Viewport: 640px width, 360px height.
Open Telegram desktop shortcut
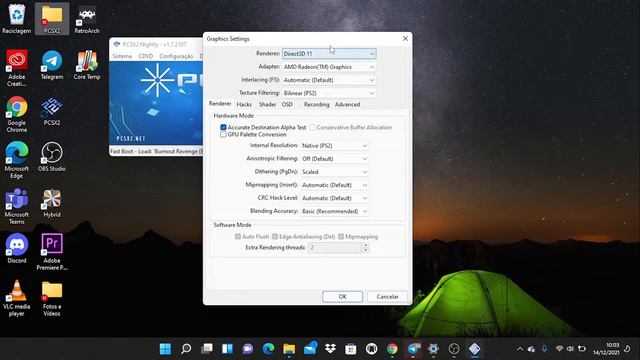52,64
